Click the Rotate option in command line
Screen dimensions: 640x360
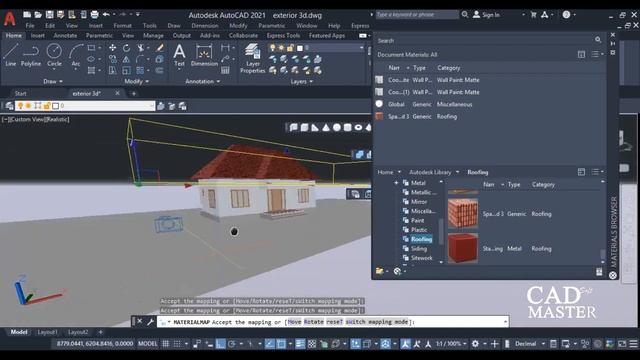pos(313,322)
